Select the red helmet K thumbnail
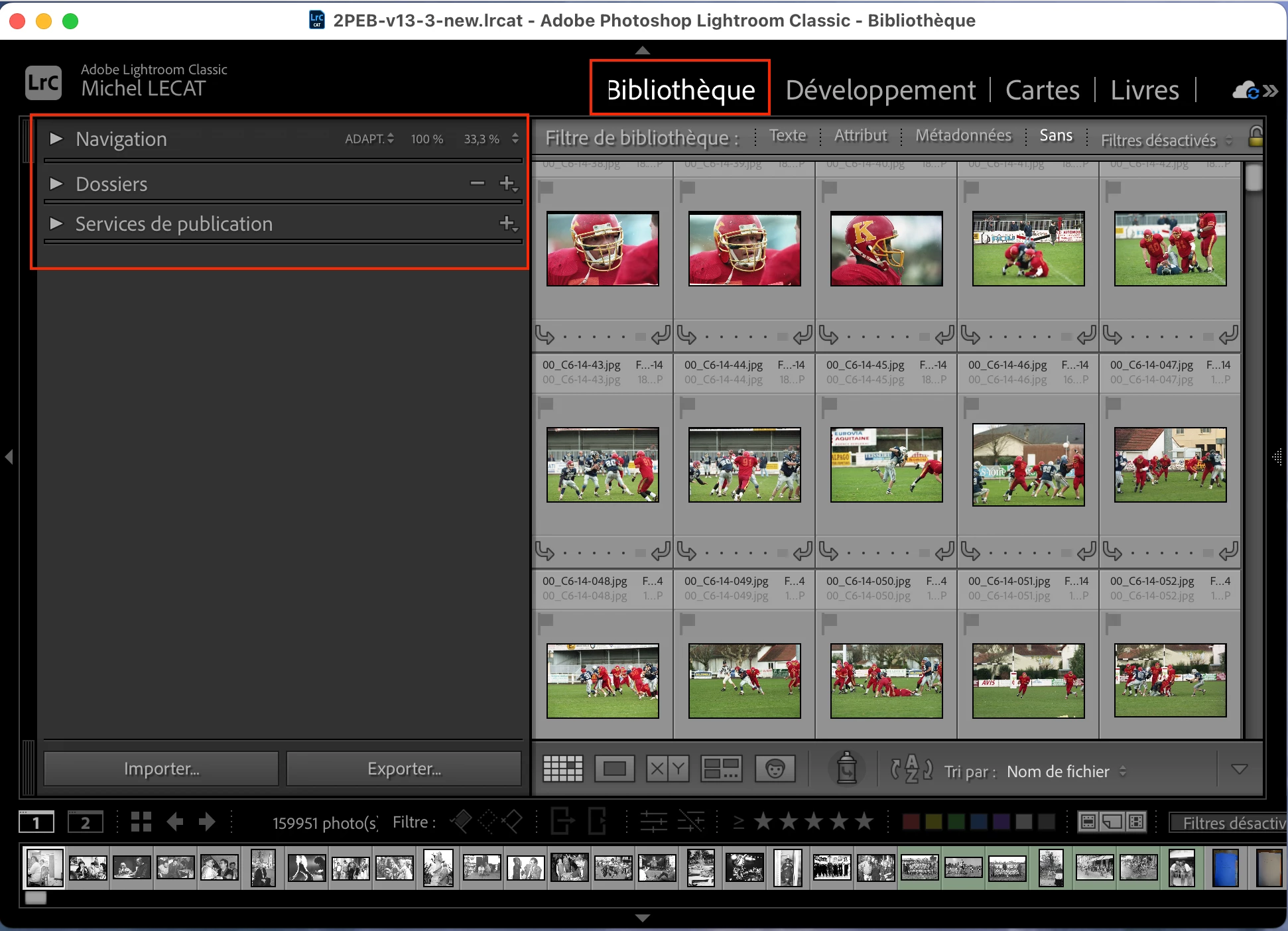The height and width of the screenshot is (931, 1288). pyautogui.click(x=886, y=249)
